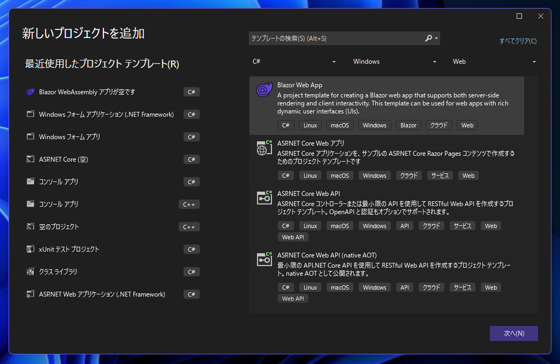Click the Blazor Web App template icon
The width and height of the screenshot is (560, 364).
coord(264,89)
